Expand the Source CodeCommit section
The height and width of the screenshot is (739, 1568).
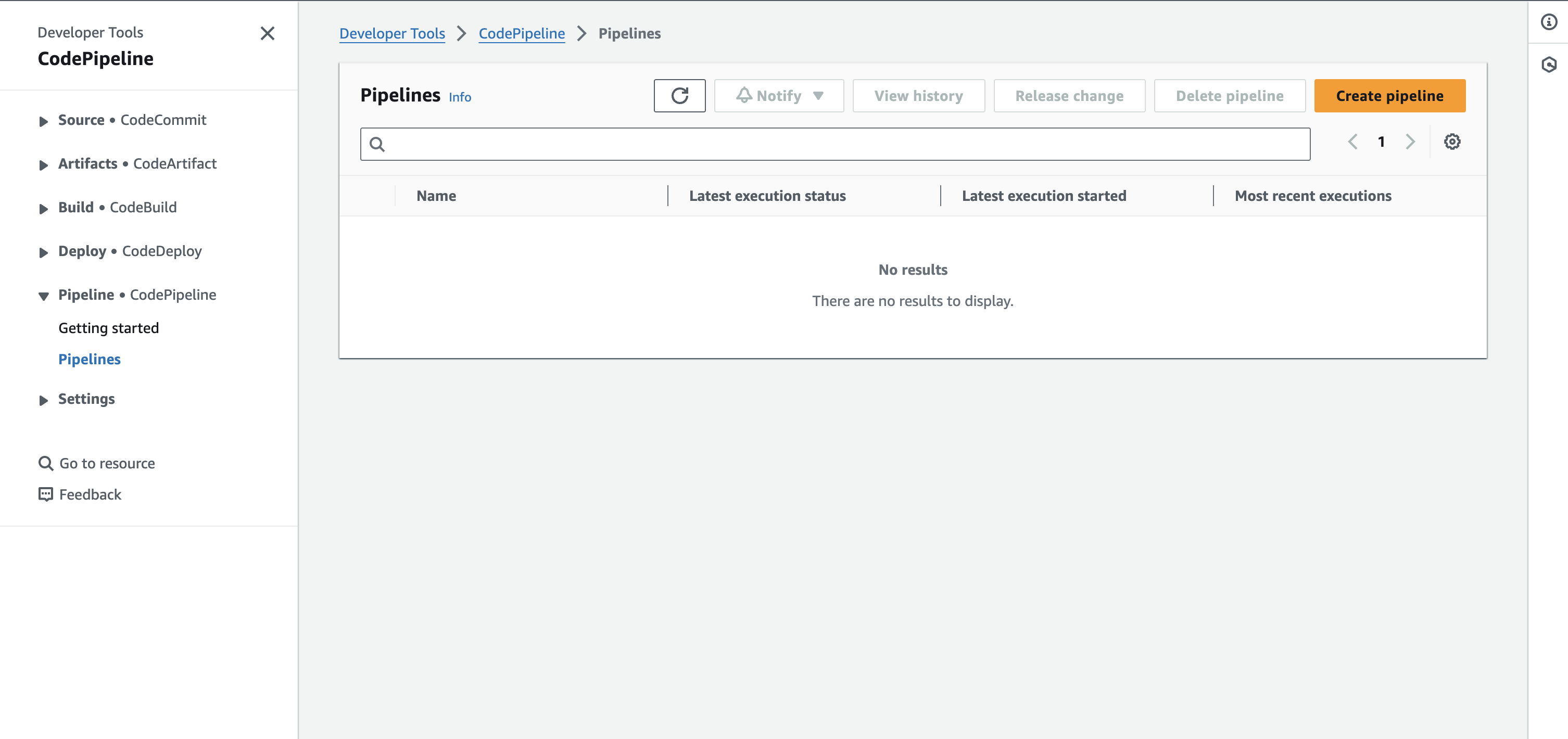pyautogui.click(x=43, y=121)
